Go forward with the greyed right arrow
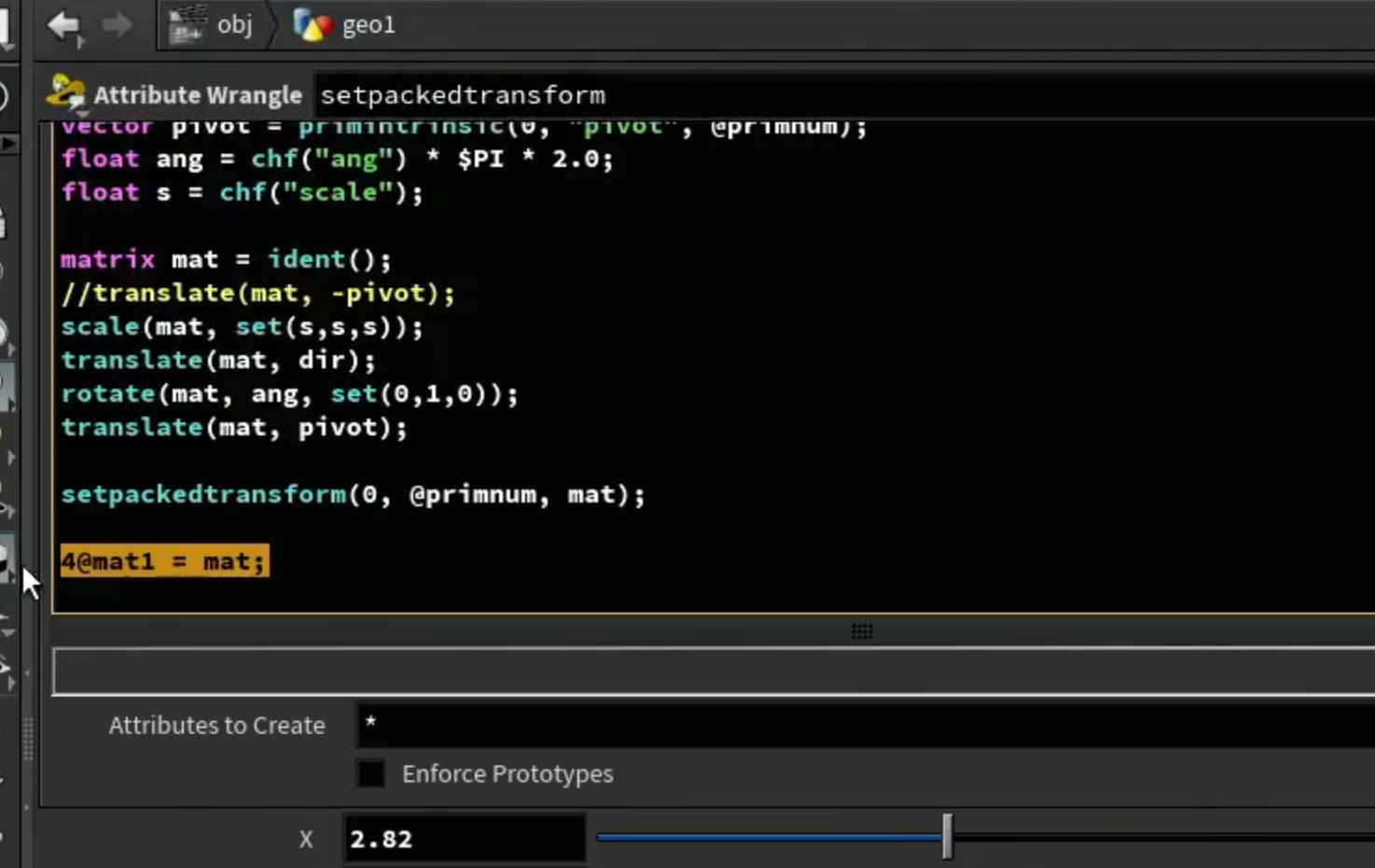The height and width of the screenshot is (868, 1375). pos(117,25)
